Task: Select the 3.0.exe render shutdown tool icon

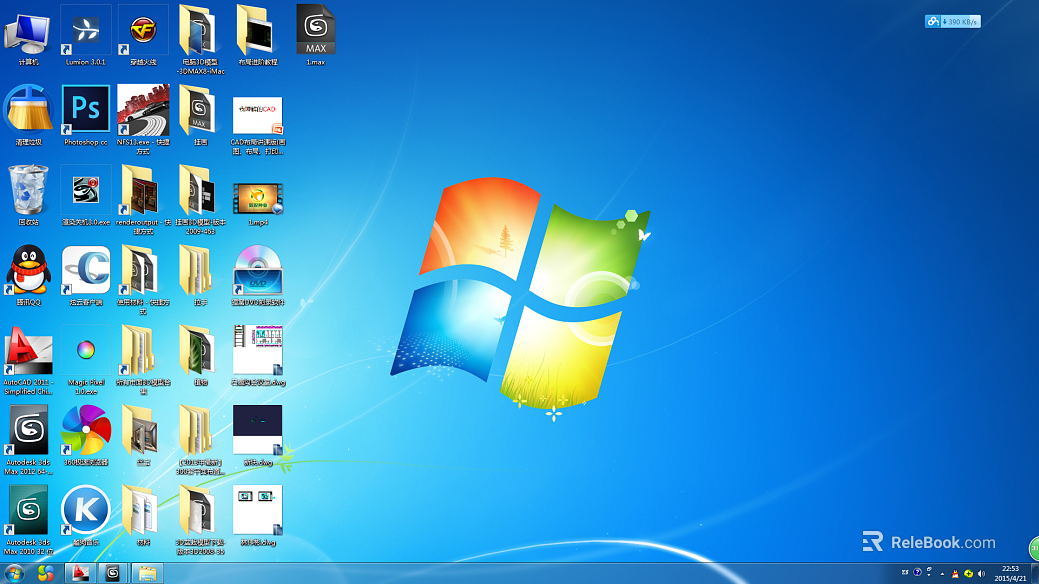Action: (85, 194)
